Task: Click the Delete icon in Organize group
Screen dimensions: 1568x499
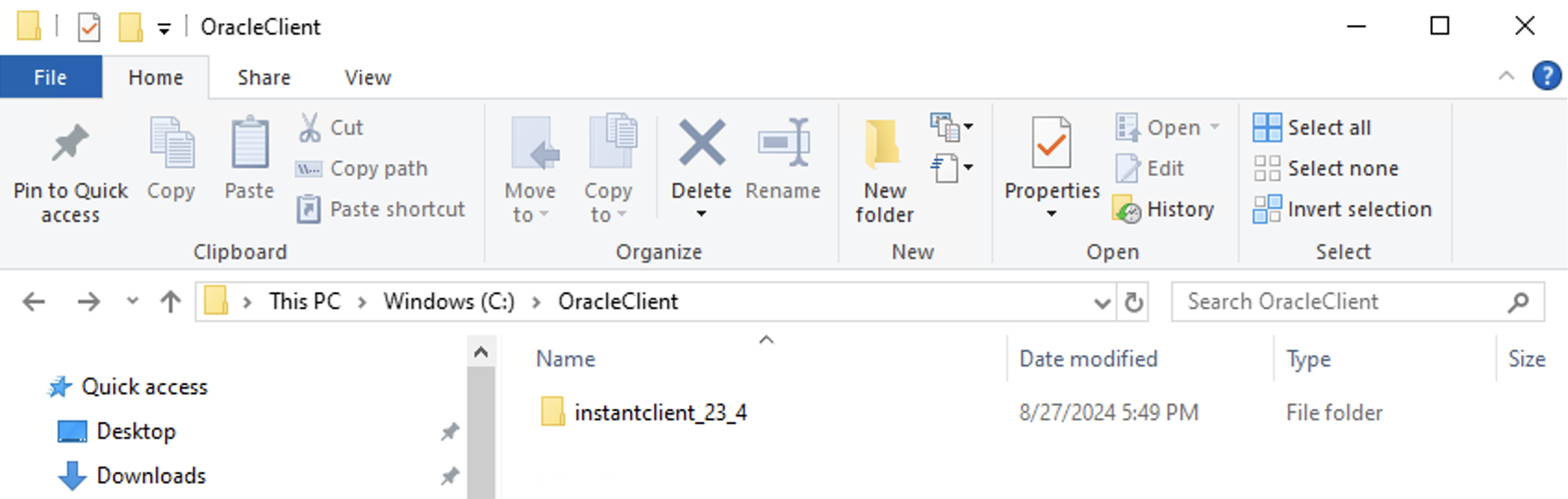Action: point(702,144)
